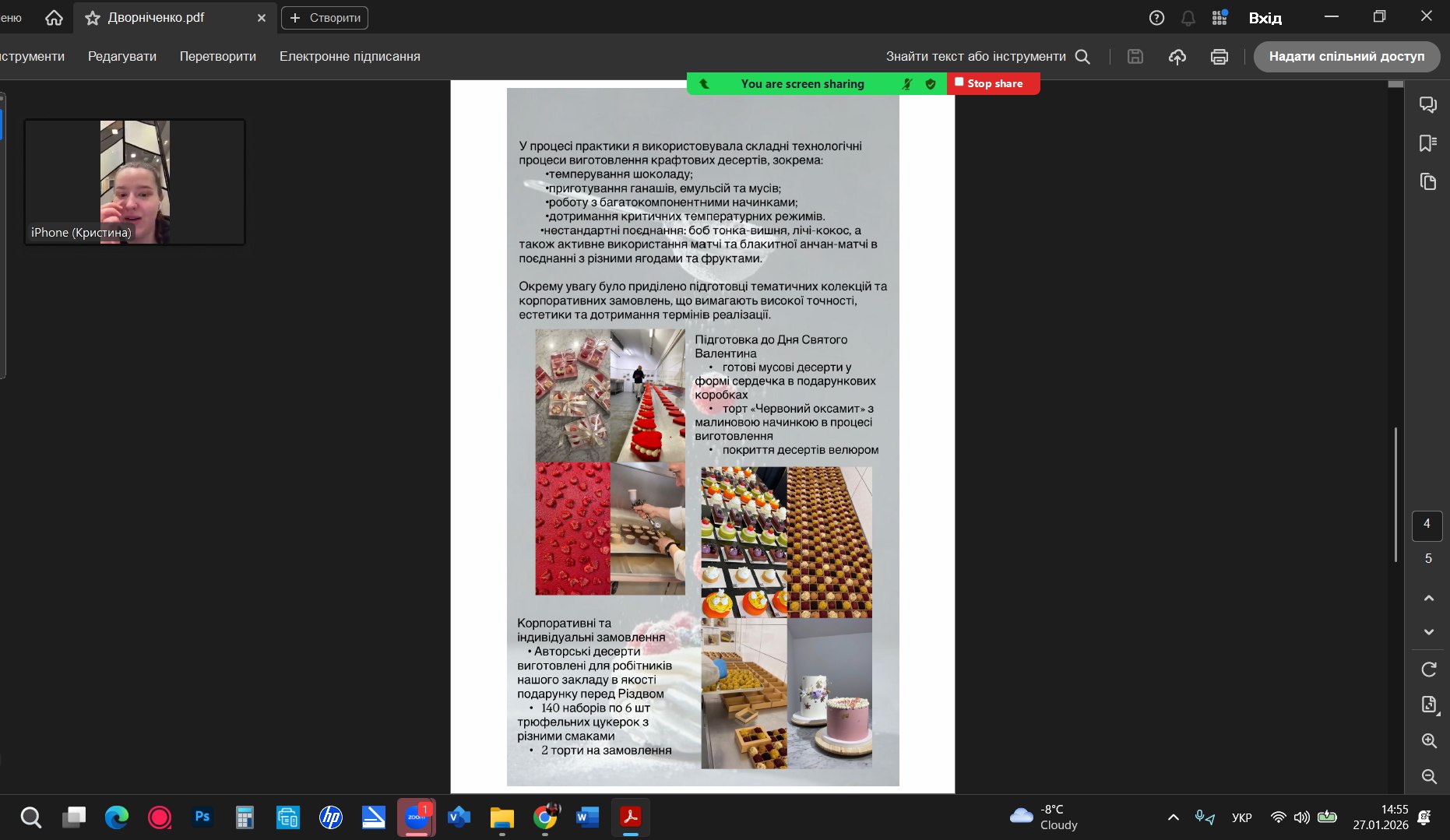Zoom in with the magnifier plus icon
Image resolution: width=1450 pixels, height=840 pixels.
pyautogui.click(x=1428, y=740)
